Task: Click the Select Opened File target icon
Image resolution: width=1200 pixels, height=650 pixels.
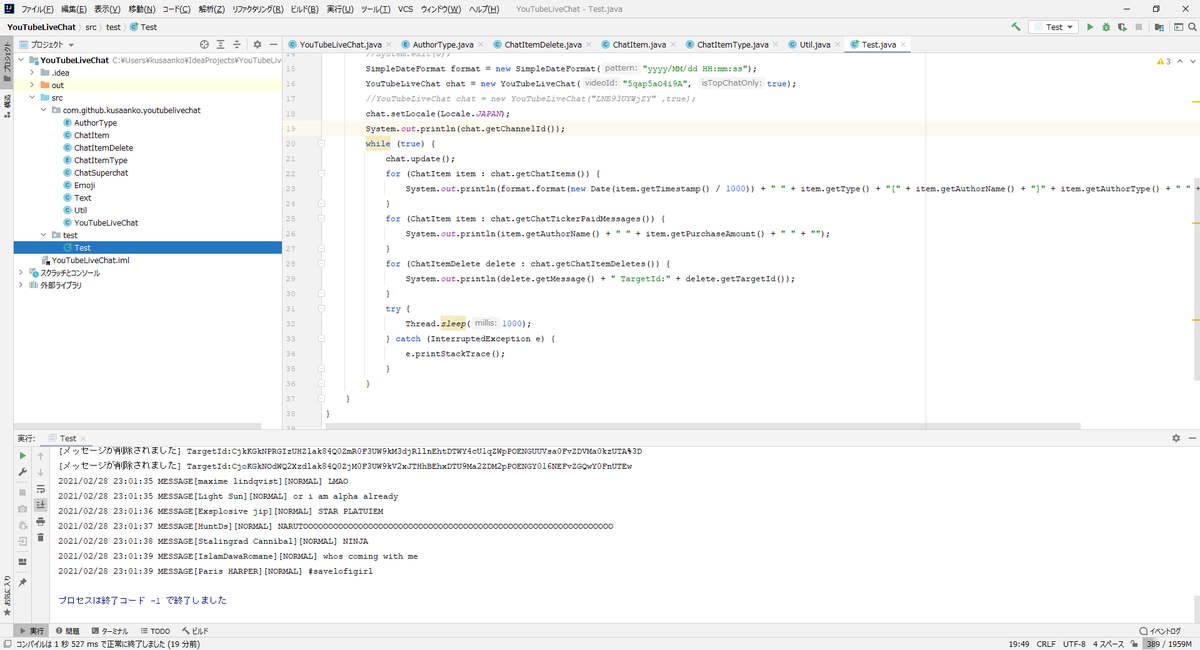Action: pyautogui.click(x=204, y=44)
